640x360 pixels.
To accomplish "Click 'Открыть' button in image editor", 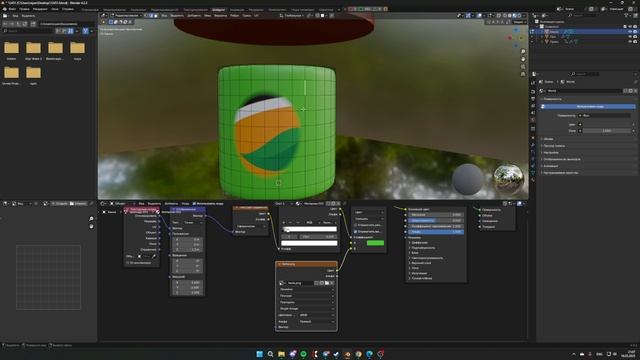I will (78, 203).
